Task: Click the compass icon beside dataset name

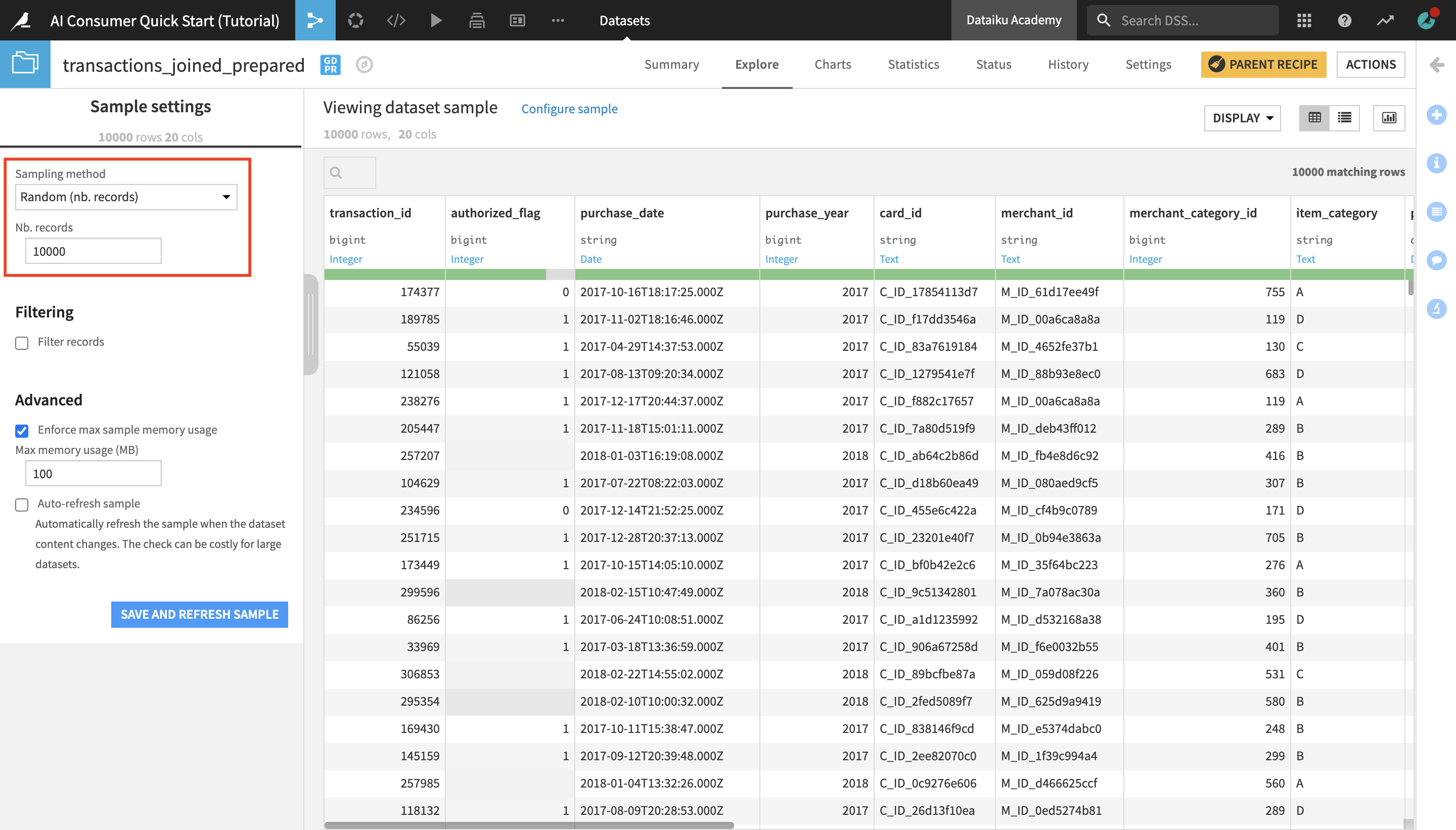Action: coord(365,64)
